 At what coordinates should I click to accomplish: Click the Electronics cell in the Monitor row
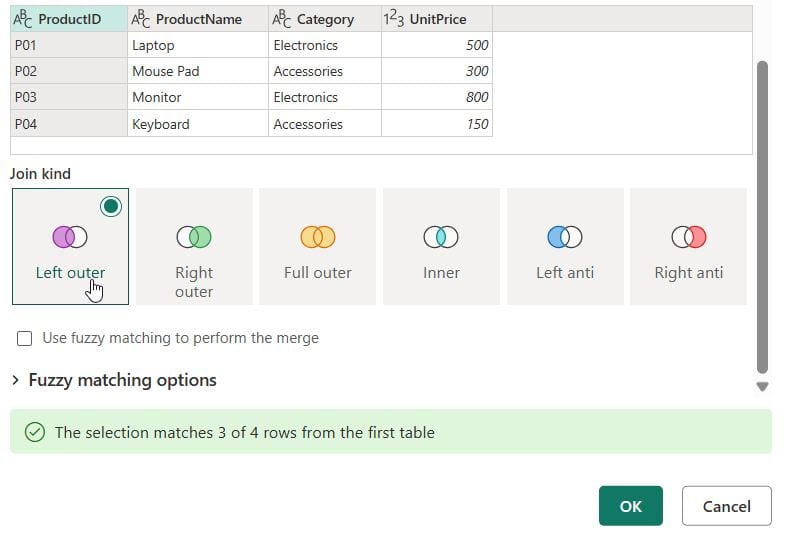(325, 97)
